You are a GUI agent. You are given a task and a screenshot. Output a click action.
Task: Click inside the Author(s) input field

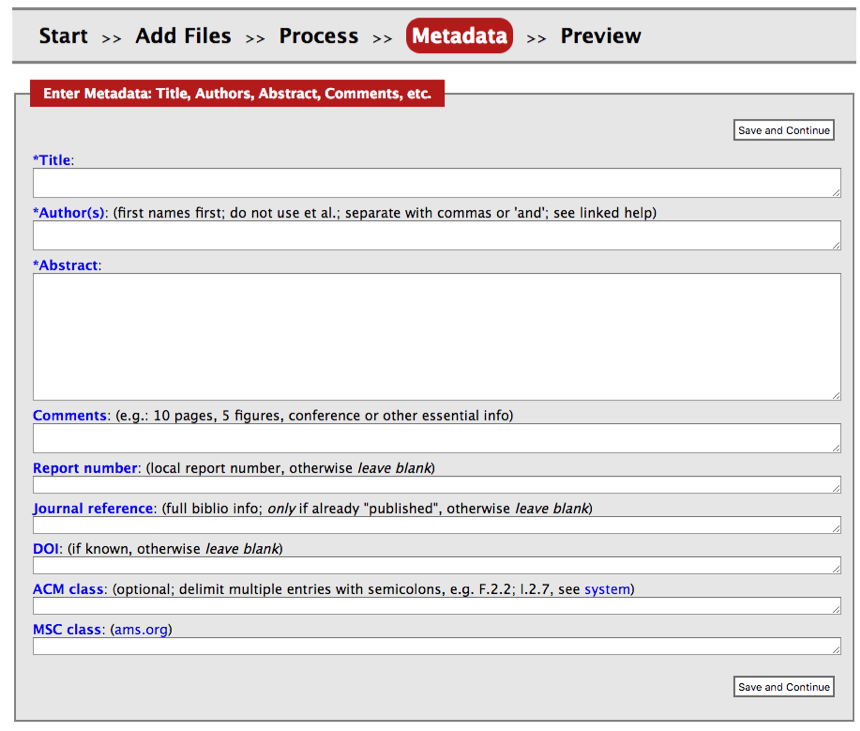click(x=435, y=235)
